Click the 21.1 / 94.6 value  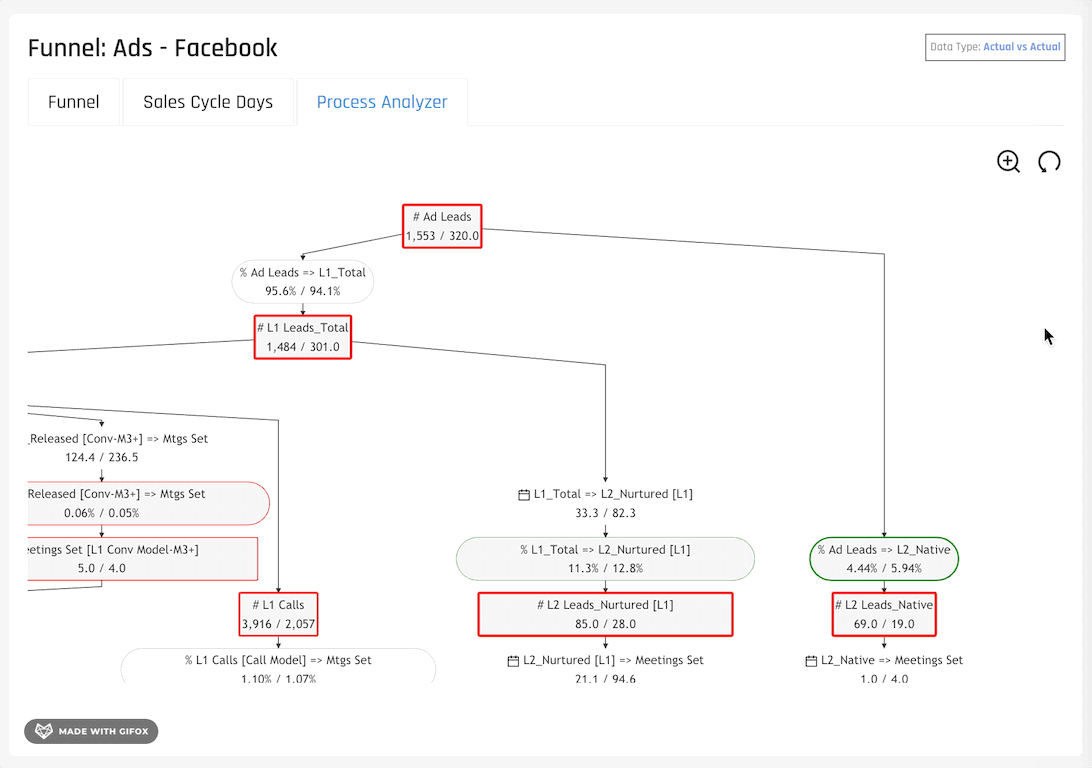[605, 678]
